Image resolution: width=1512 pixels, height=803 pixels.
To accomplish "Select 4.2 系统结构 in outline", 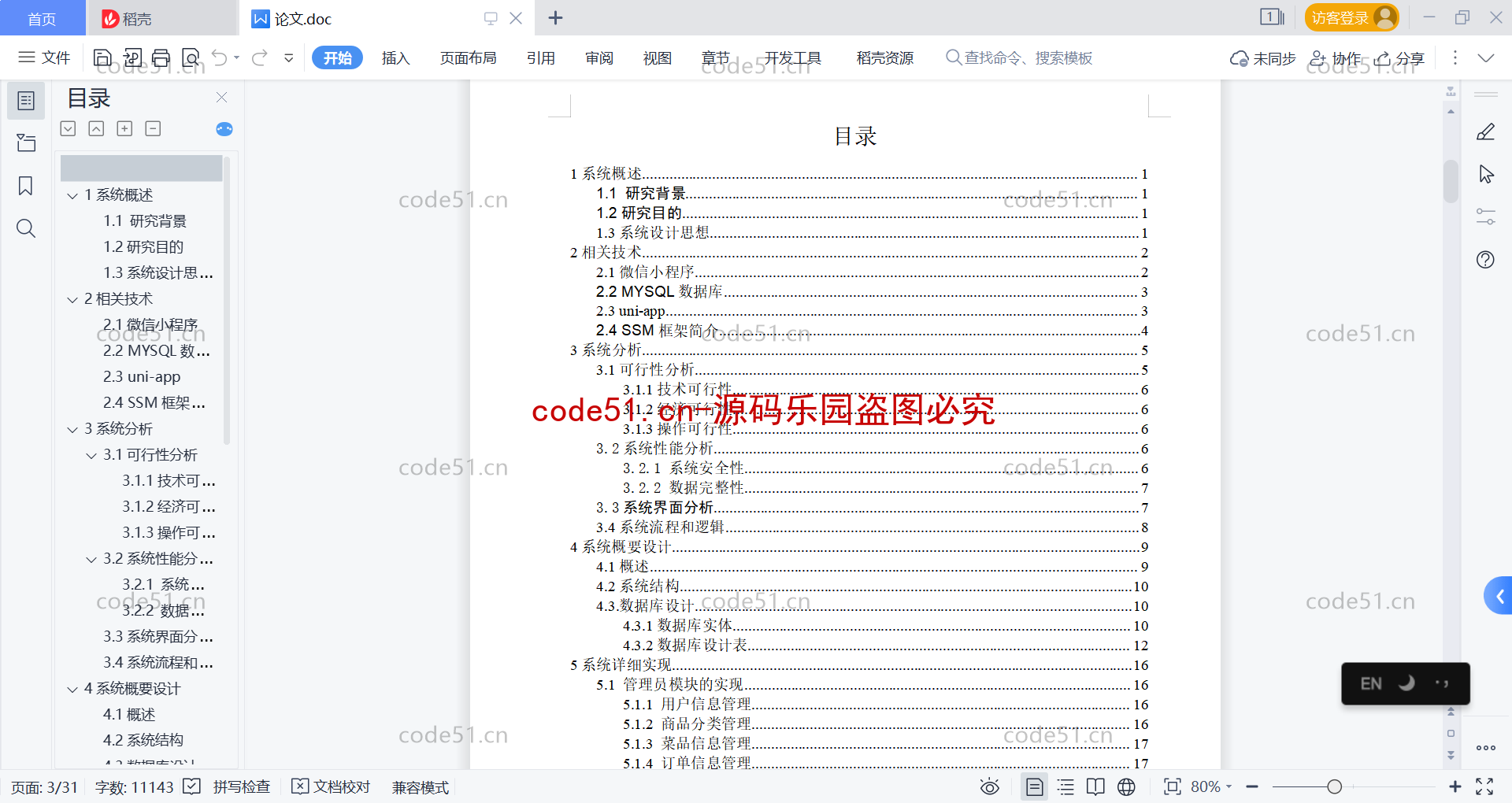I will (143, 740).
